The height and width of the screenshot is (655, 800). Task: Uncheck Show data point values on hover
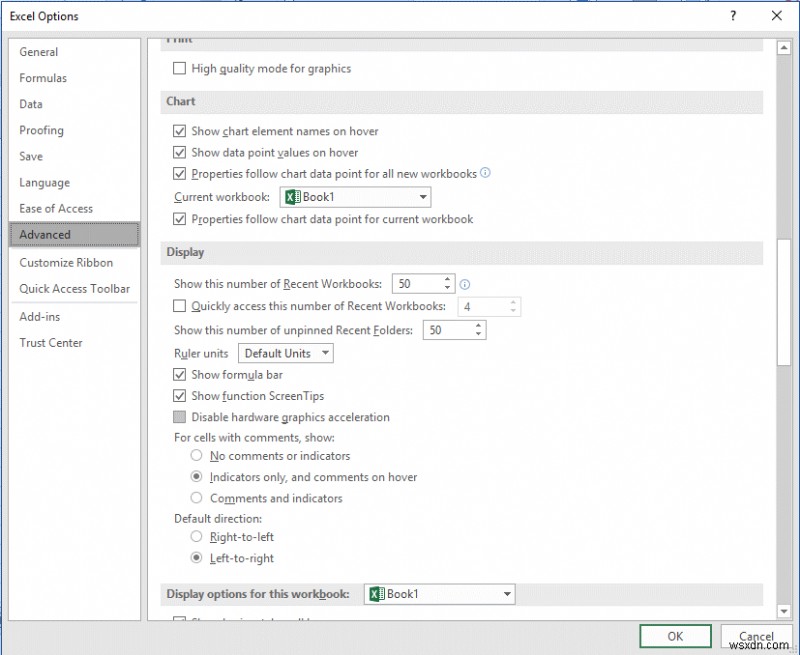click(179, 152)
